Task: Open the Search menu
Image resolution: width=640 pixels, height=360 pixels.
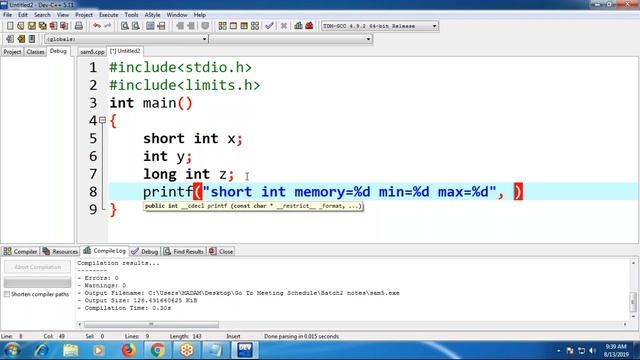Action: (42, 15)
